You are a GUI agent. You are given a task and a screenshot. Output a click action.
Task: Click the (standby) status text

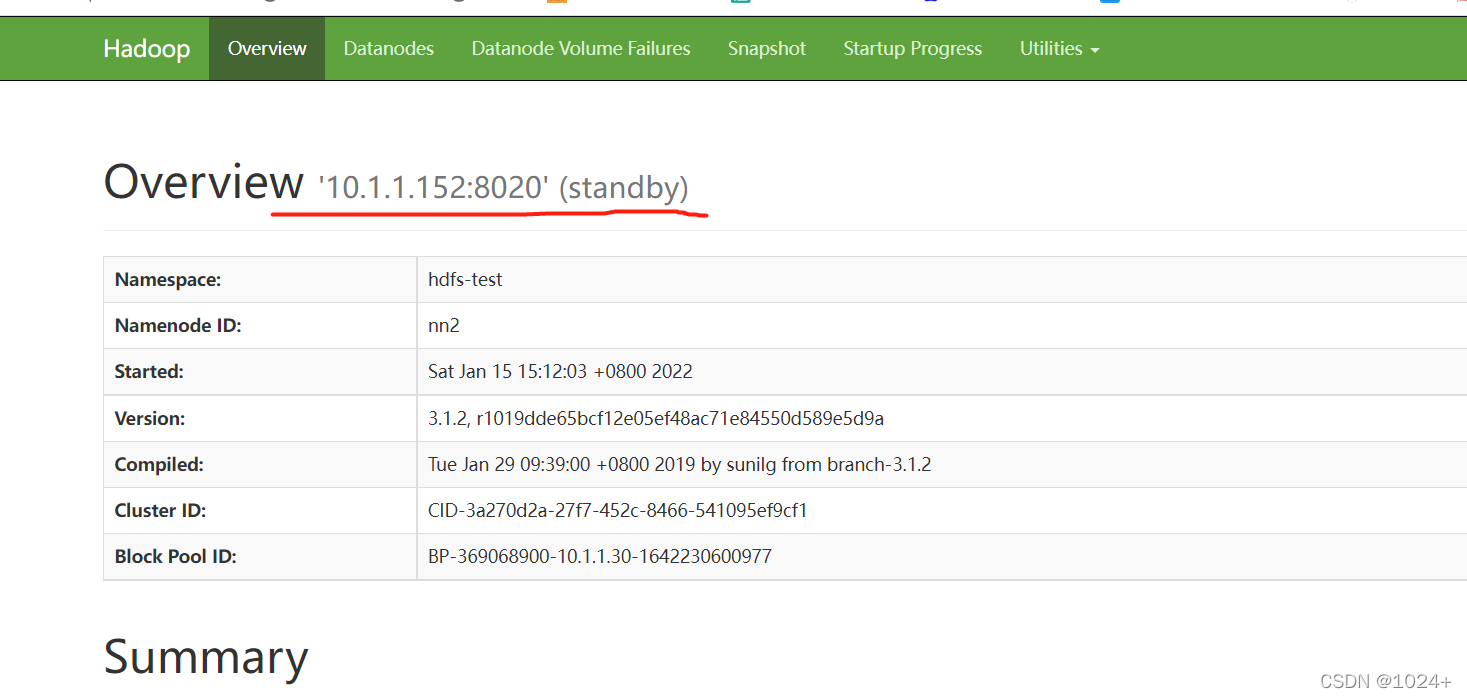tap(624, 187)
